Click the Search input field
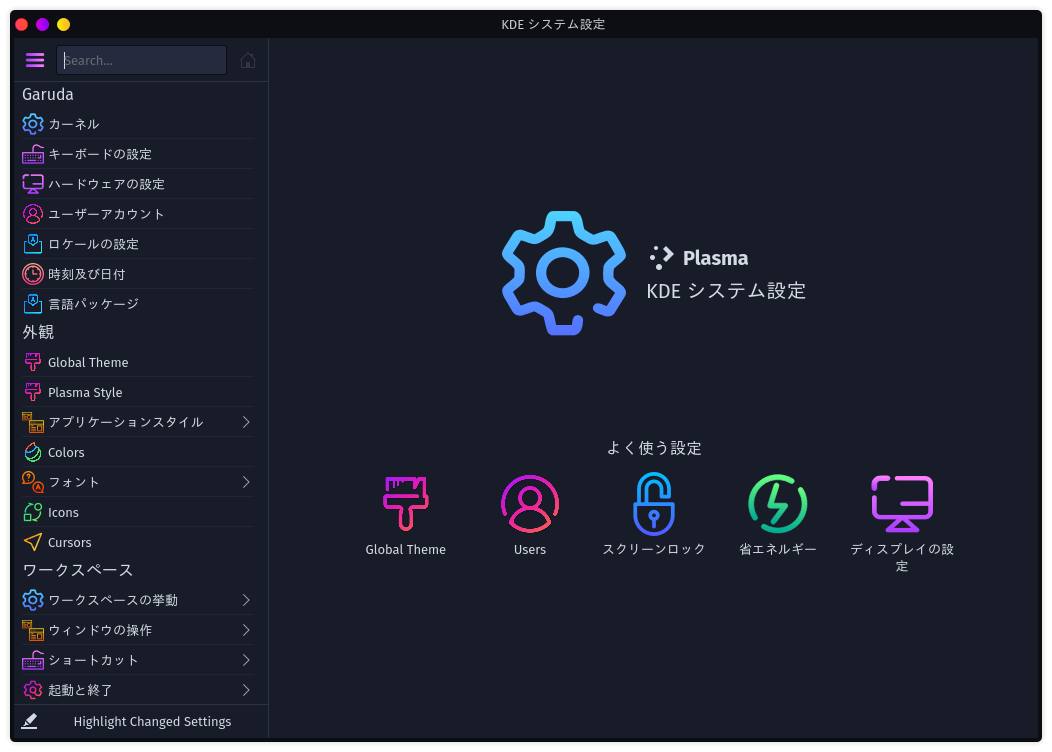Image resolution: width=1052 pixels, height=752 pixels. click(x=142, y=60)
